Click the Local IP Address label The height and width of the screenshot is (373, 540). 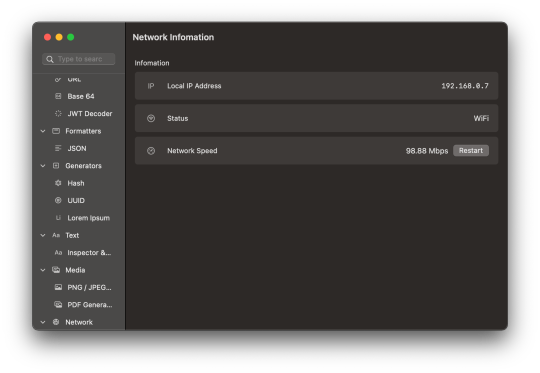tap(194, 86)
